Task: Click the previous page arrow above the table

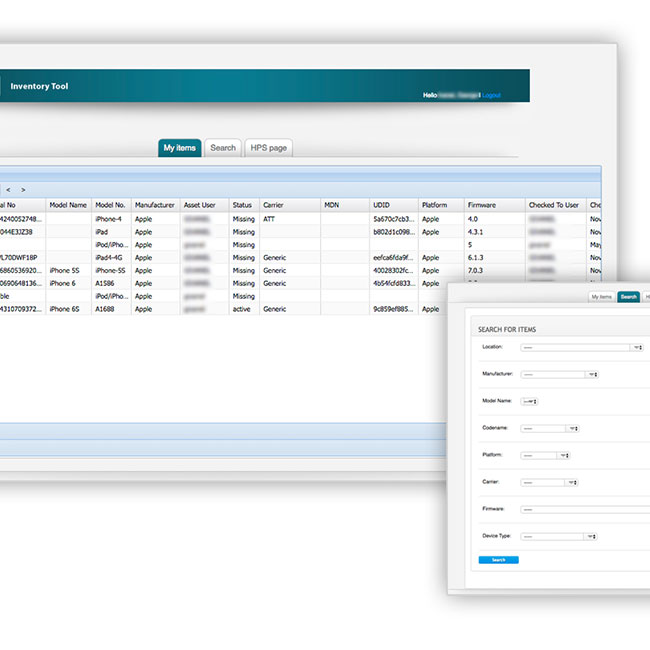Action: 8,189
